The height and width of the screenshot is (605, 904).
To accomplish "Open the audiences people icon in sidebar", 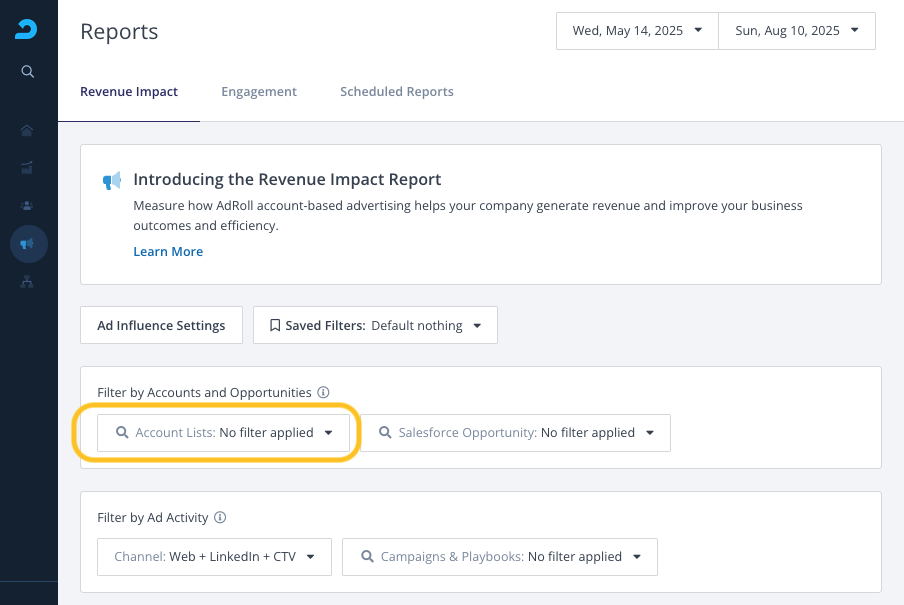I will (28, 205).
